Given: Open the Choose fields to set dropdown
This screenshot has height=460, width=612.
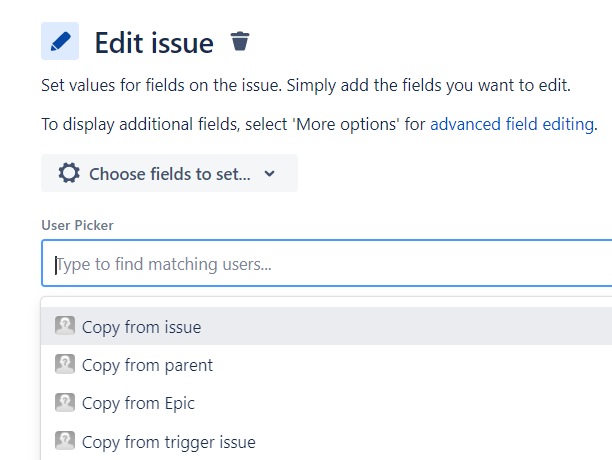Looking at the screenshot, I should pyautogui.click(x=169, y=173).
